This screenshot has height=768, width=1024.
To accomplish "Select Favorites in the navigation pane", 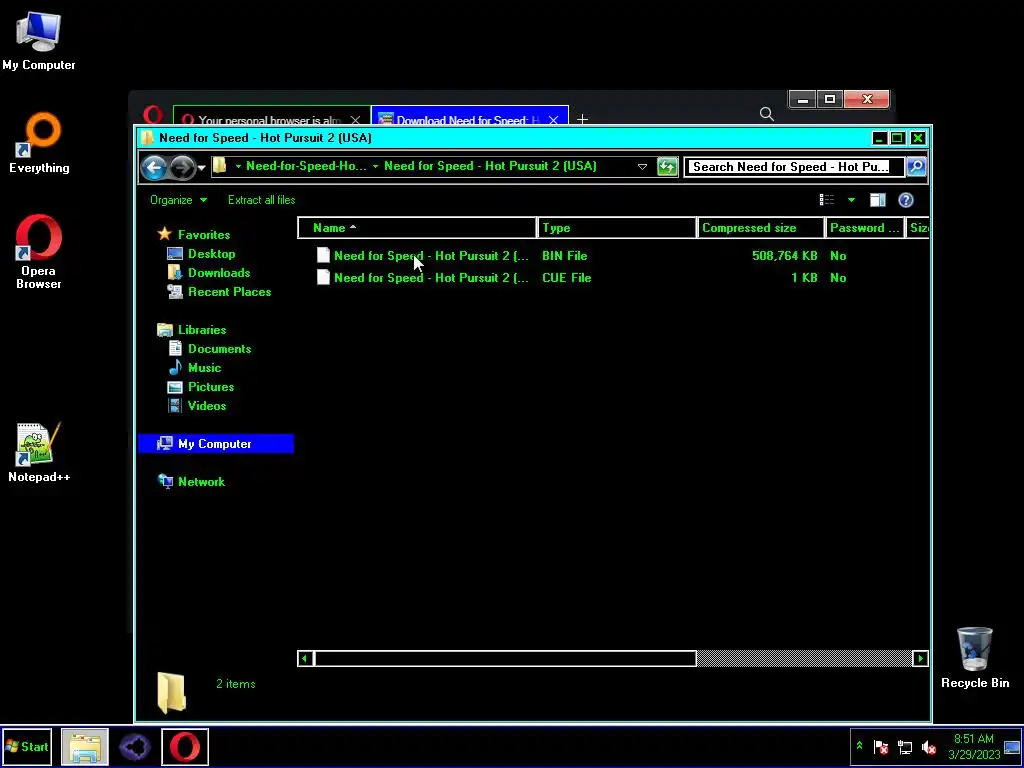I will (x=204, y=234).
